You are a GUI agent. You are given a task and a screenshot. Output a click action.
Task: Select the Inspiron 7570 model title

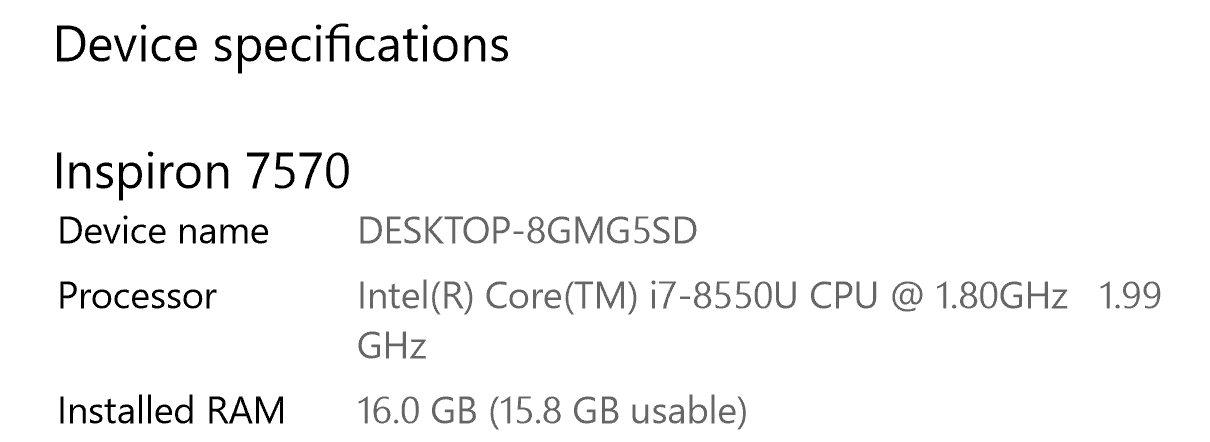point(202,172)
